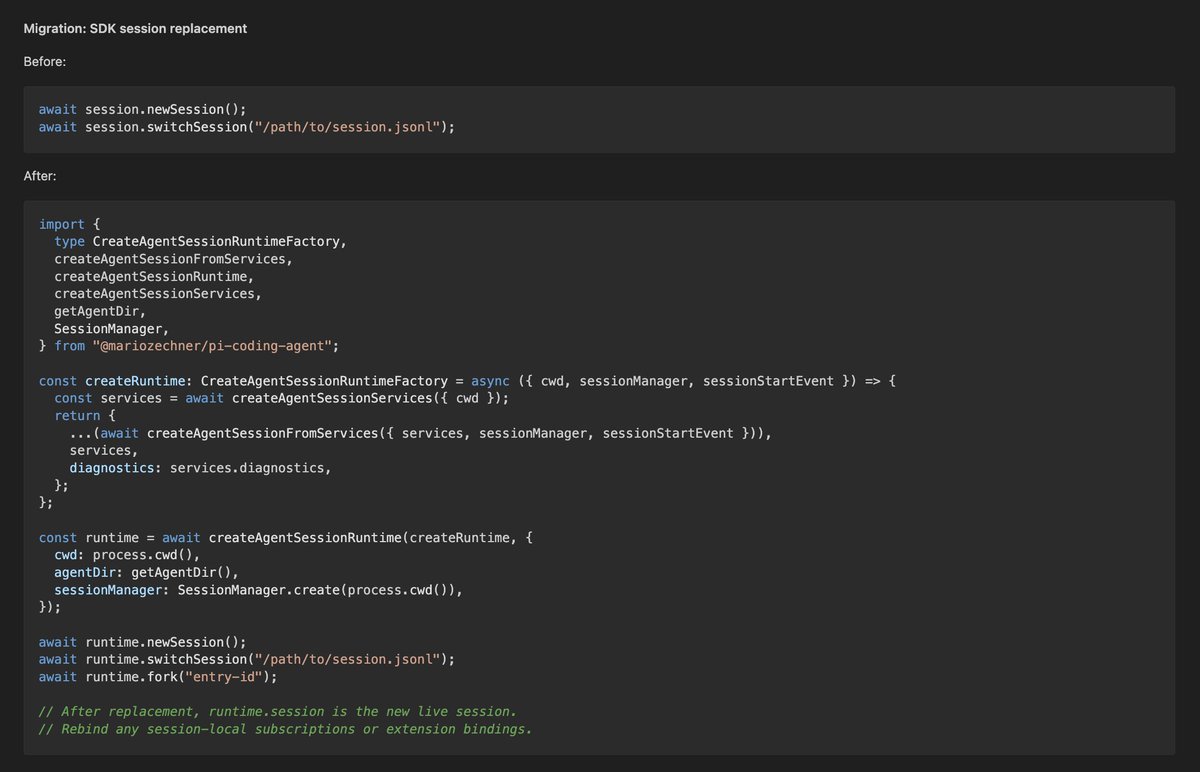This screenshot has width=1200, height=772.
Task: Click the line containing only "services,"
Action: (x=104, y=450)
